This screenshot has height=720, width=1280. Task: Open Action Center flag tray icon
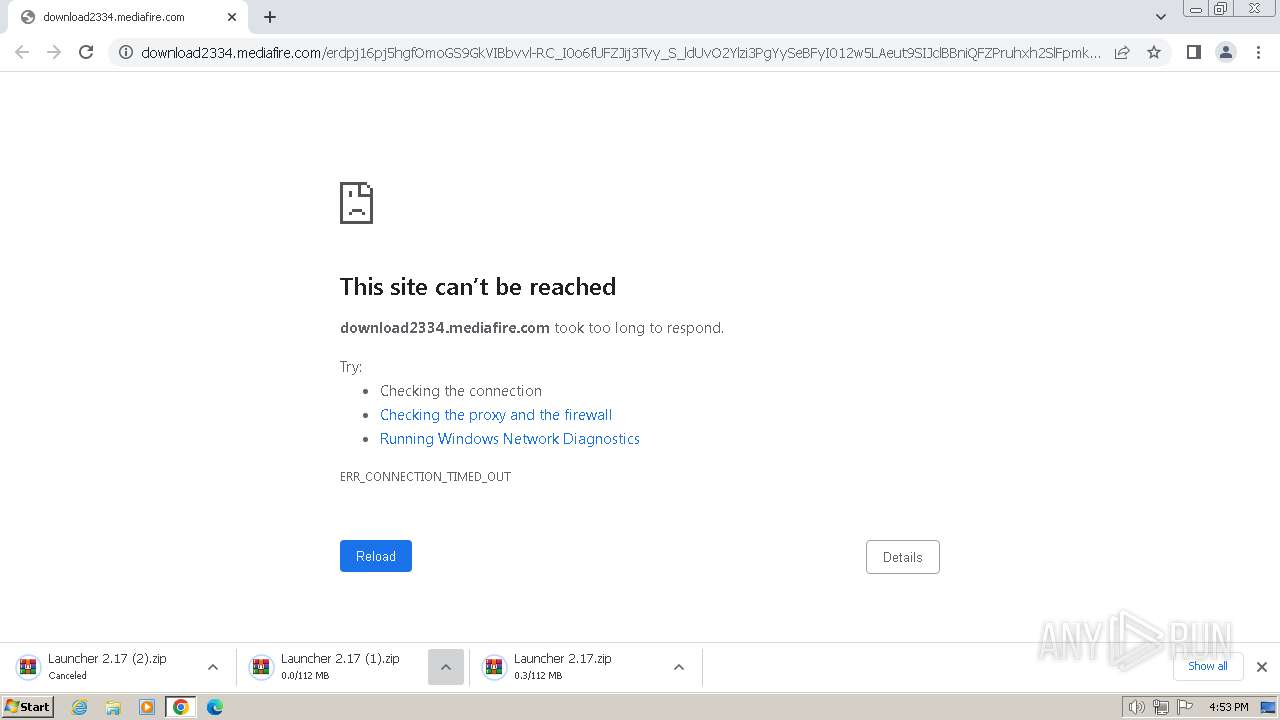click(x=1185, y=707)
